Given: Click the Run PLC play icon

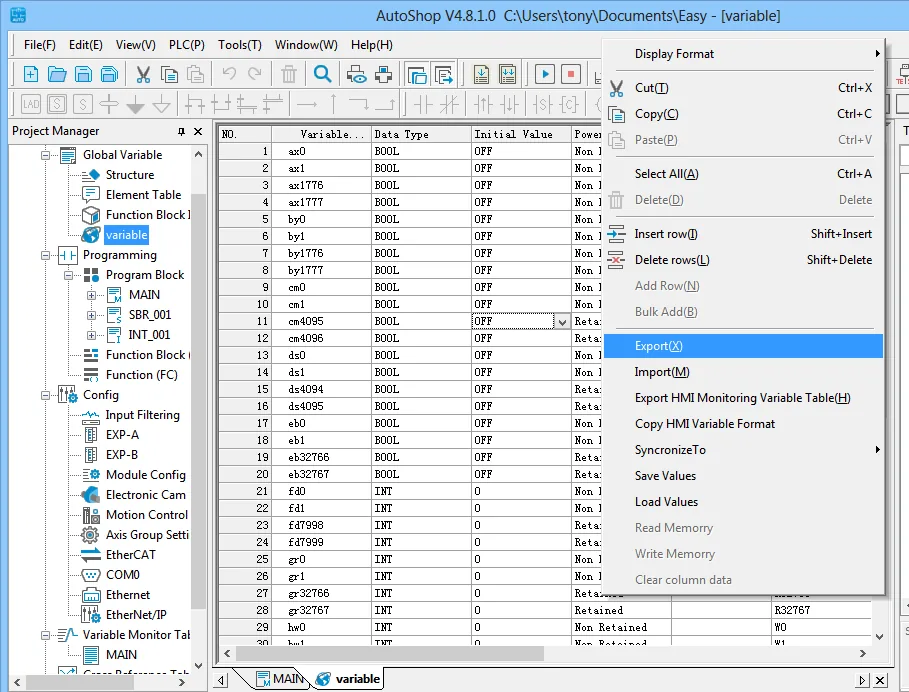Looking at the screenshot, I should coord(545,74).
